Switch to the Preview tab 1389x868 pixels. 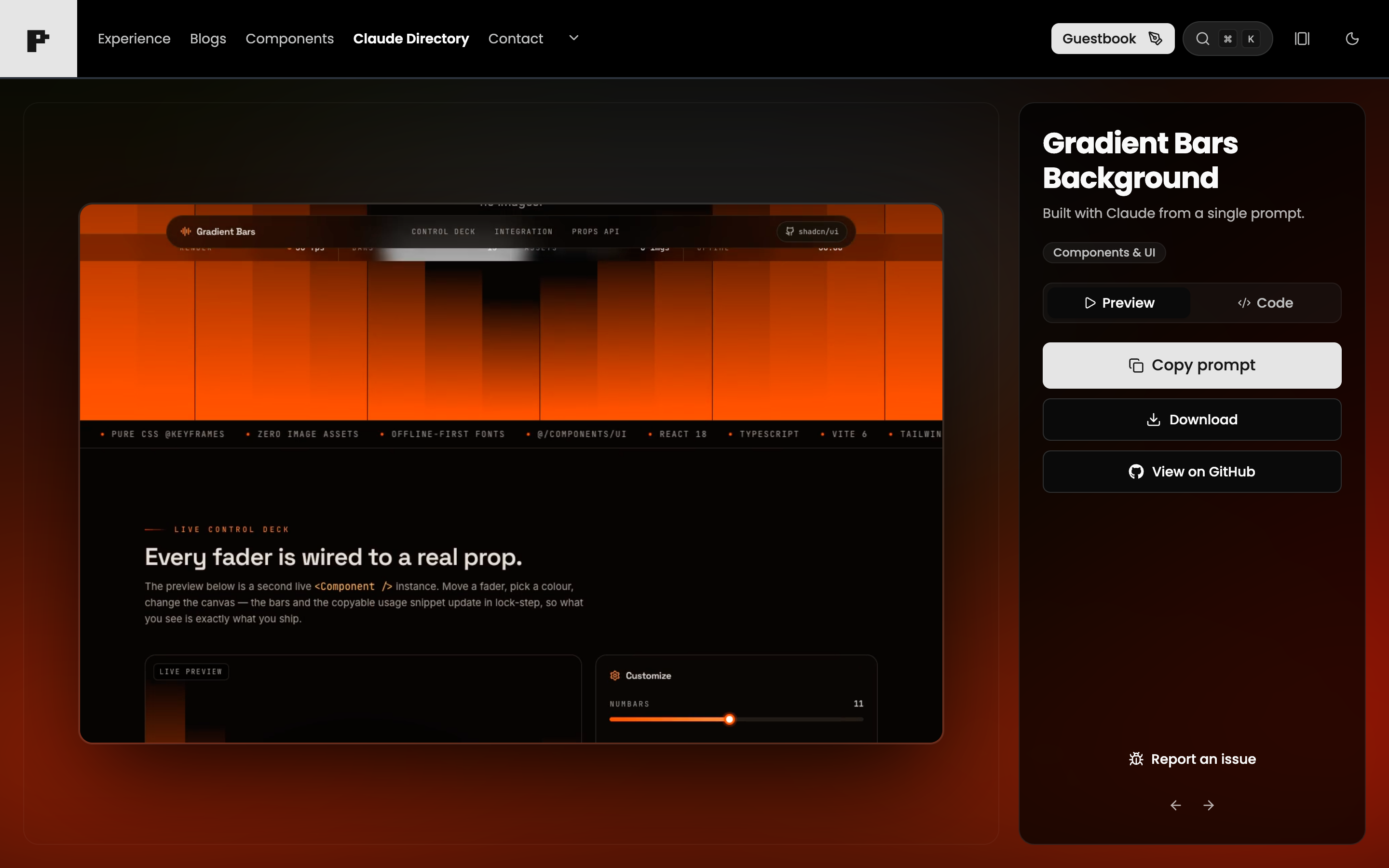coord(1118,302)
